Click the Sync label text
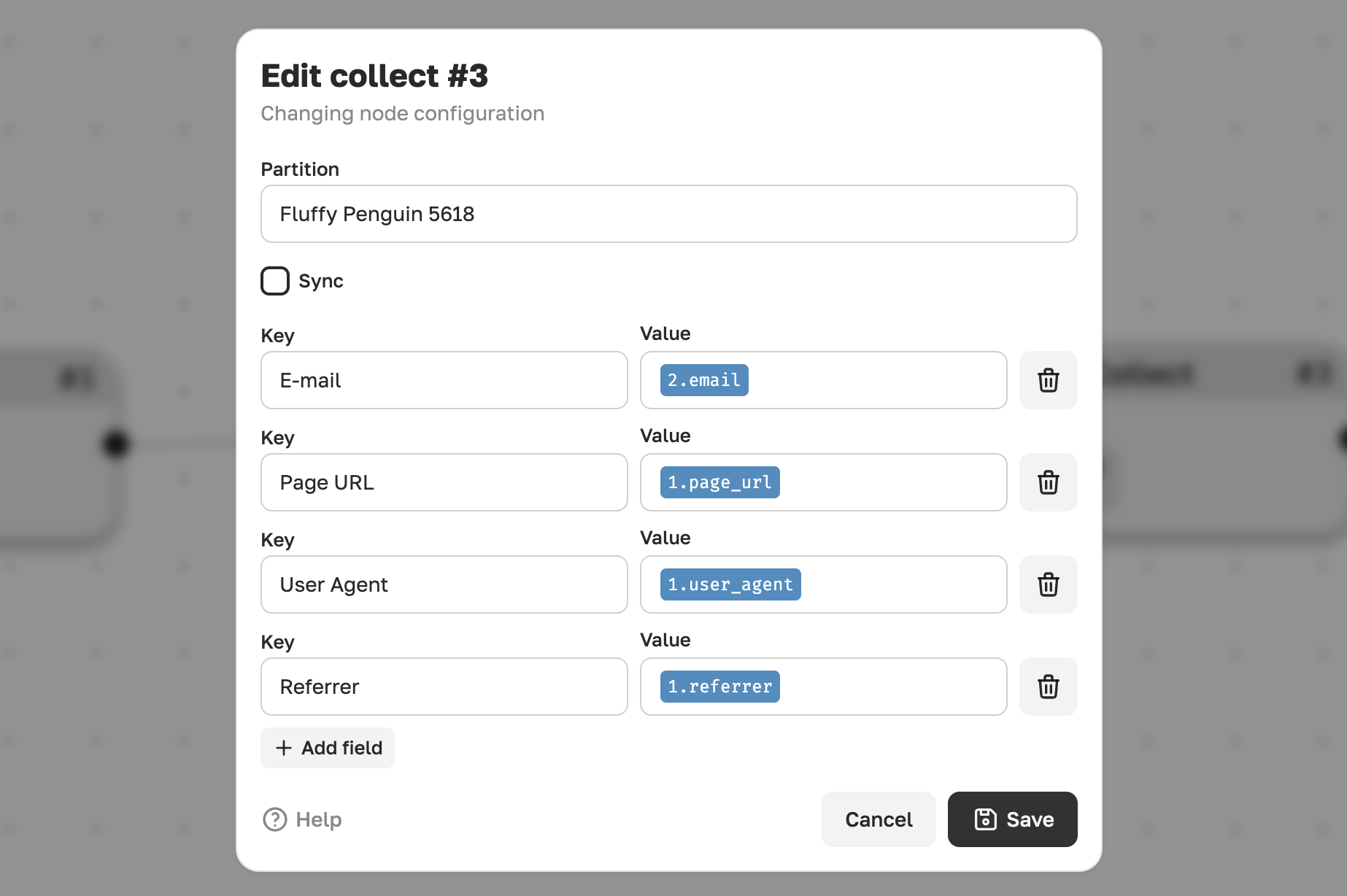Screen dimensions: 1347x896 tap(321, 281)
